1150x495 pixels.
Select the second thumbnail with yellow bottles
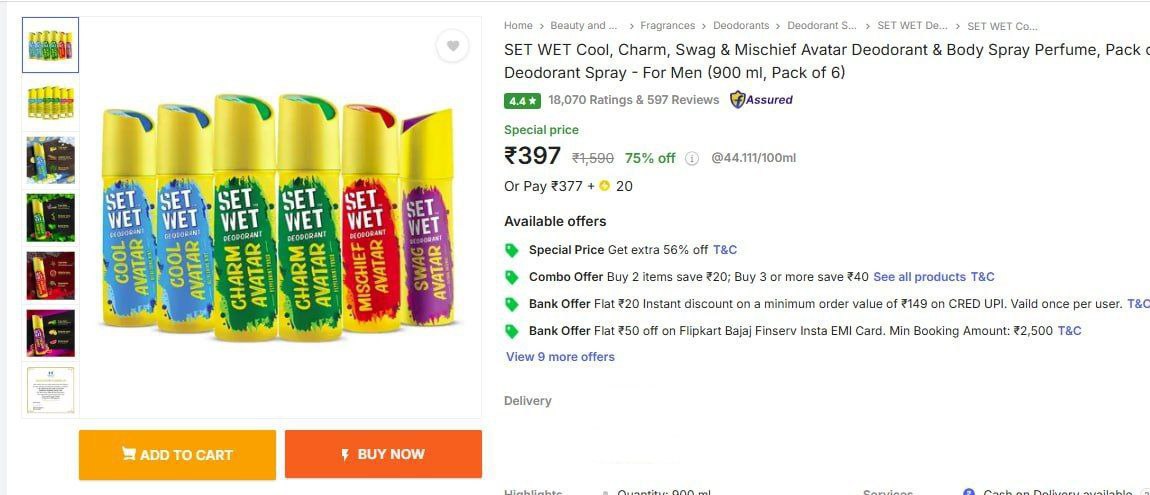click(x=51, y=103)
